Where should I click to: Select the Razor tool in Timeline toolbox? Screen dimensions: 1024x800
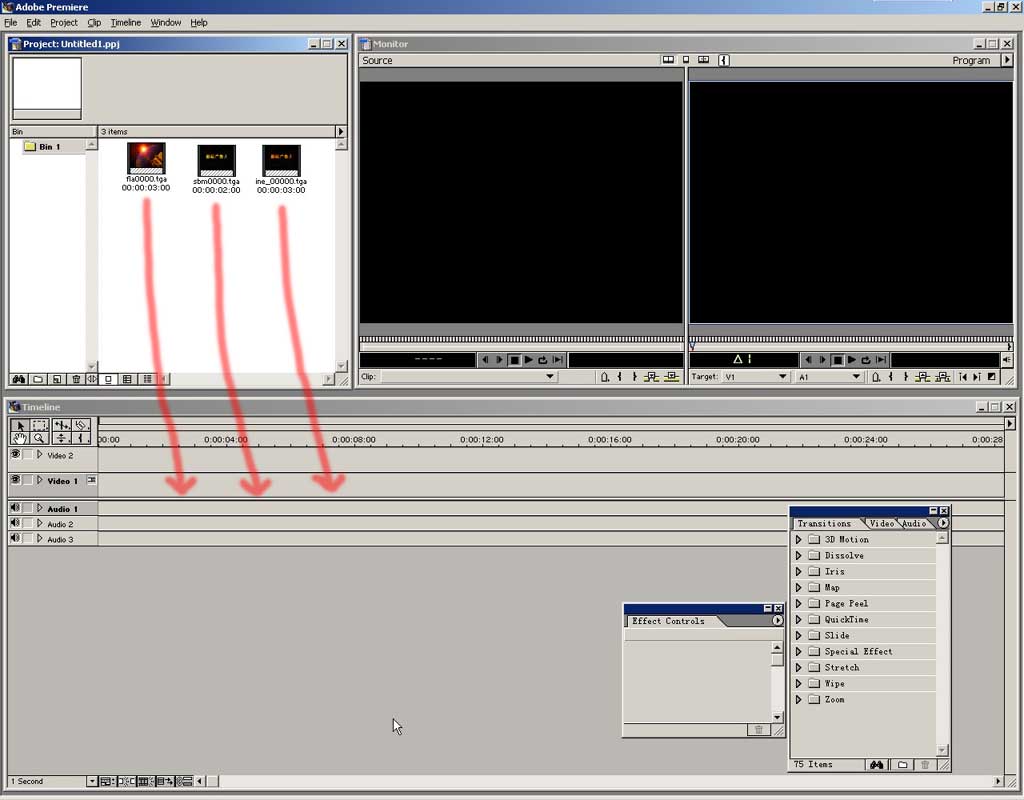(81, 425)
